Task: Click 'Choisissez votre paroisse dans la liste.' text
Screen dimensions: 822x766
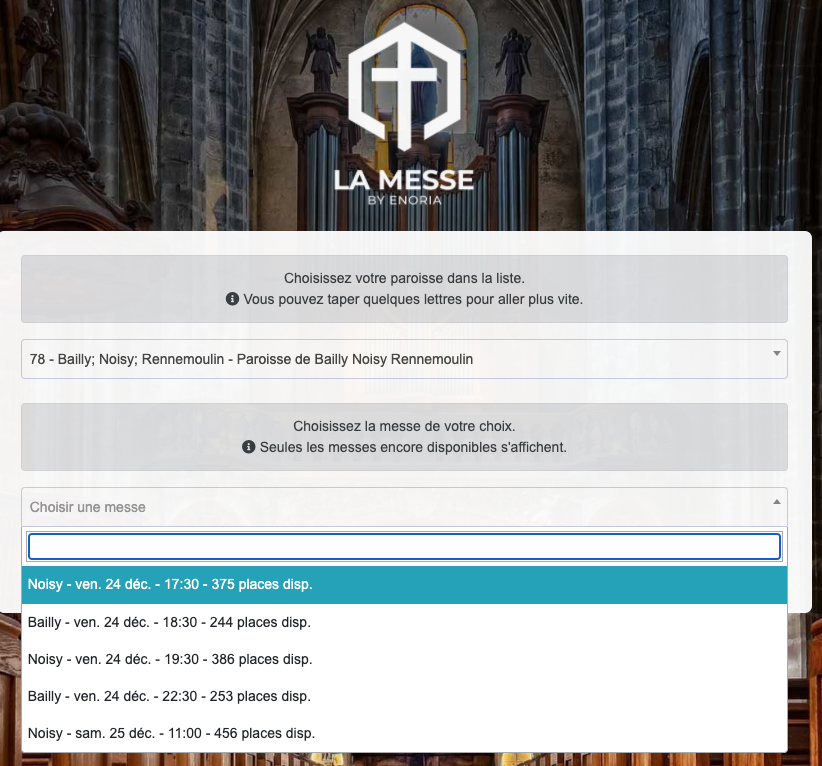Action: [x=404, y=278]
